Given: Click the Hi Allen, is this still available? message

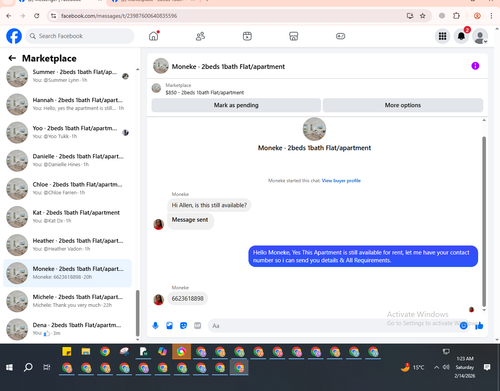Looking at the screenshot, I should (x=209, y=205).
